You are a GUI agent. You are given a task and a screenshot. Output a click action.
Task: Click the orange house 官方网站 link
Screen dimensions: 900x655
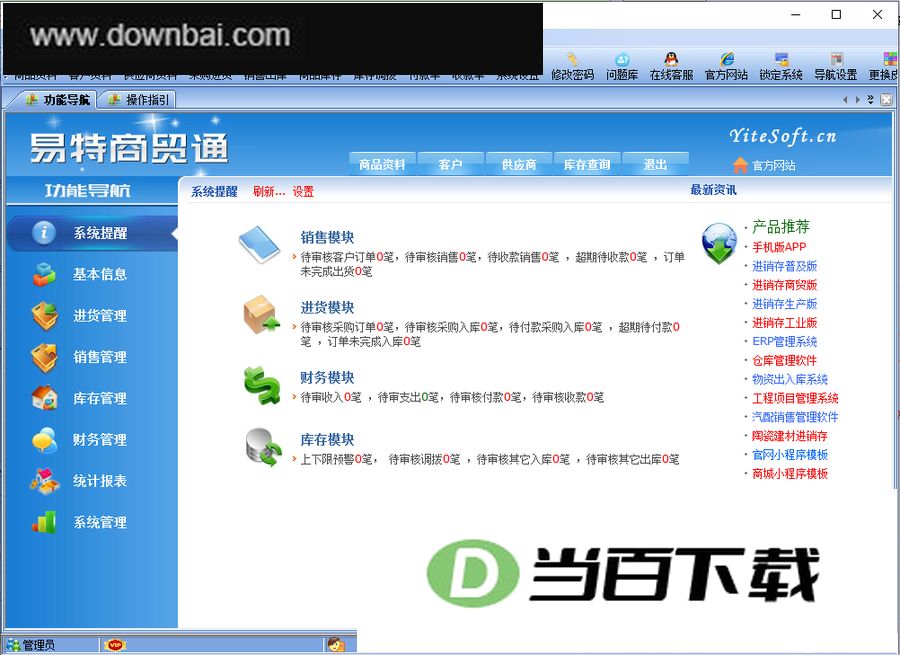click(764, 165)
